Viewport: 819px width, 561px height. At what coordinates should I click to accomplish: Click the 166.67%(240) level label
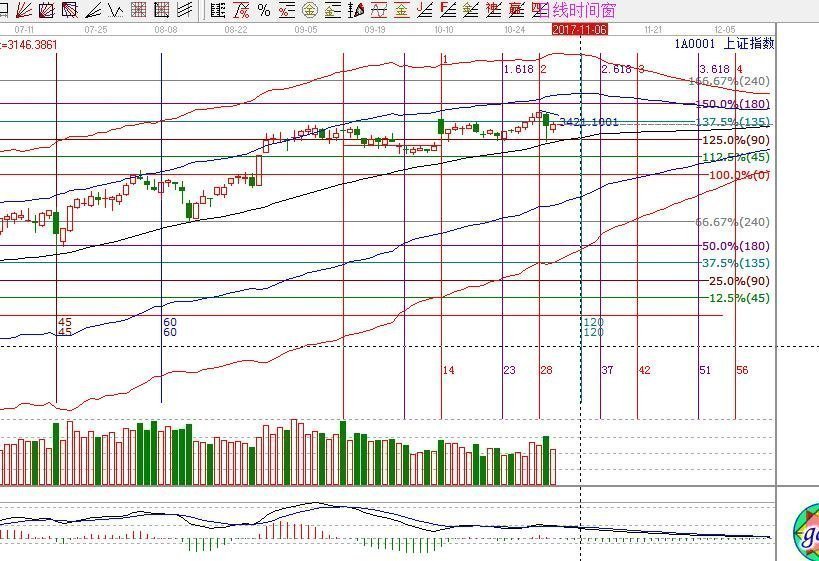coord(729,81)
